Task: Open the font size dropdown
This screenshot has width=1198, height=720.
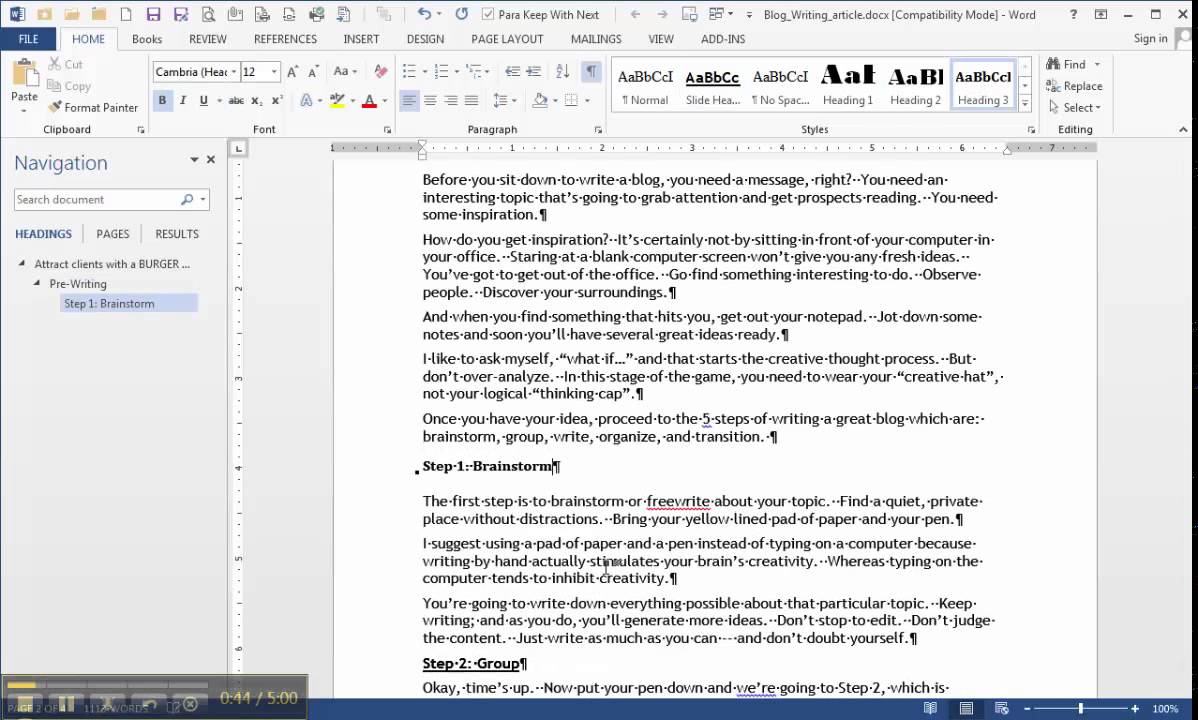Action: (x=274, y=72)
